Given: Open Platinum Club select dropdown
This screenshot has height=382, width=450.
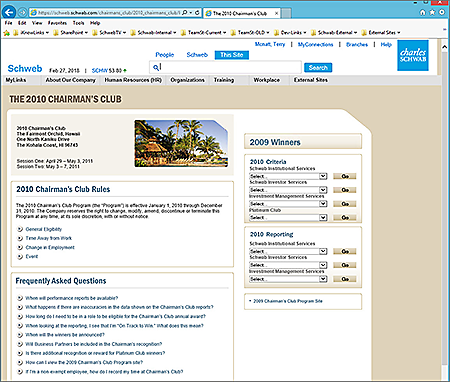Looking at the screenshot, I should point(288,217).
